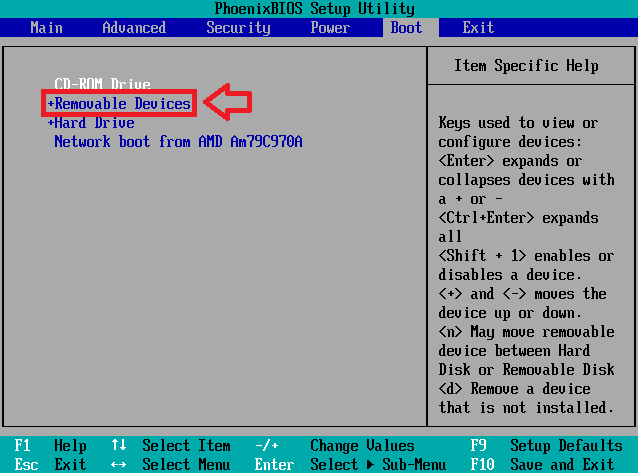Click help text '<d> Remove a device'
This screenshot has height=473, width=638.
pyautogui.click(x=514, y=389)
